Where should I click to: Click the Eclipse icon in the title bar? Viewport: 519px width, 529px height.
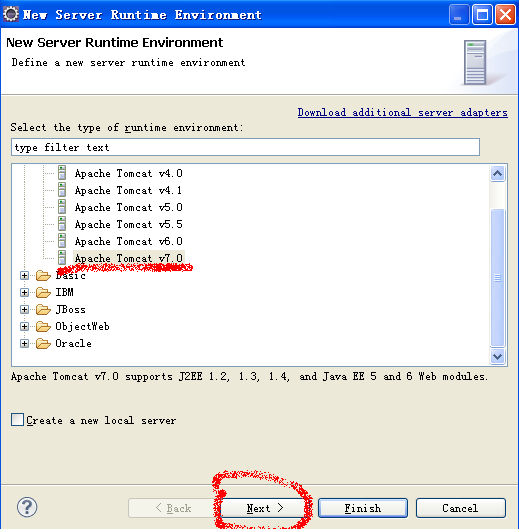pyautogui.click(x=11, y=14)
